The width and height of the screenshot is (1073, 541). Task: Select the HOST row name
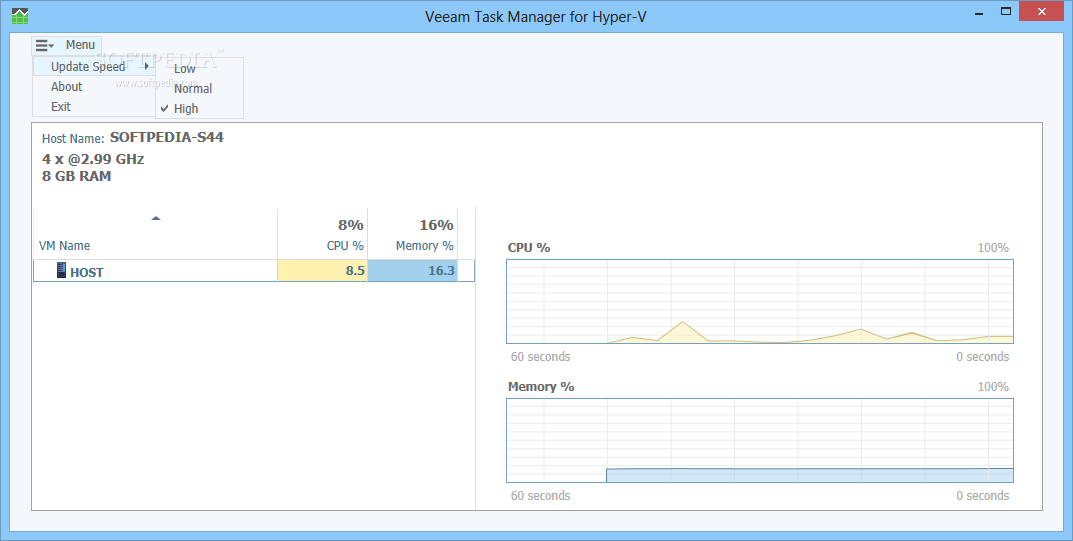tap(87, 272)
